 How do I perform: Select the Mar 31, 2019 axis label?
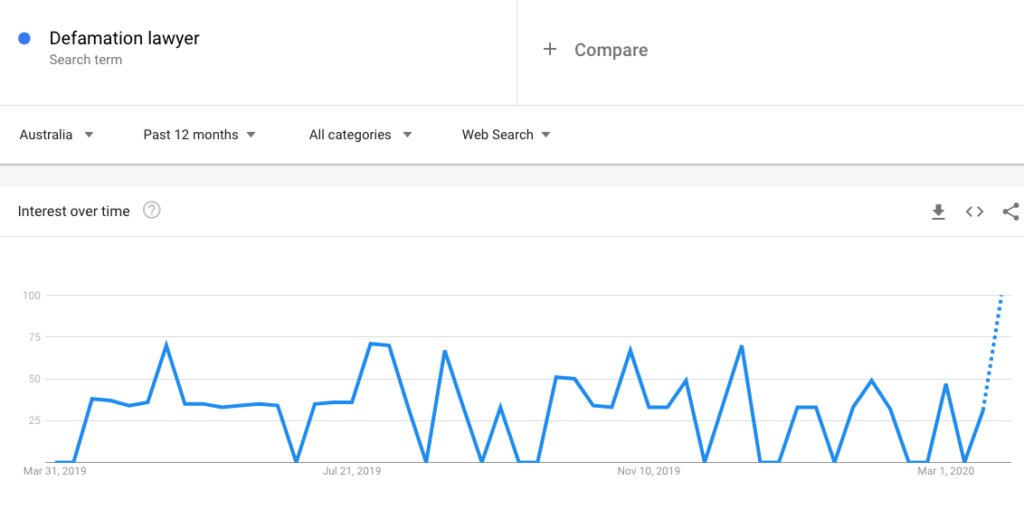55,470
